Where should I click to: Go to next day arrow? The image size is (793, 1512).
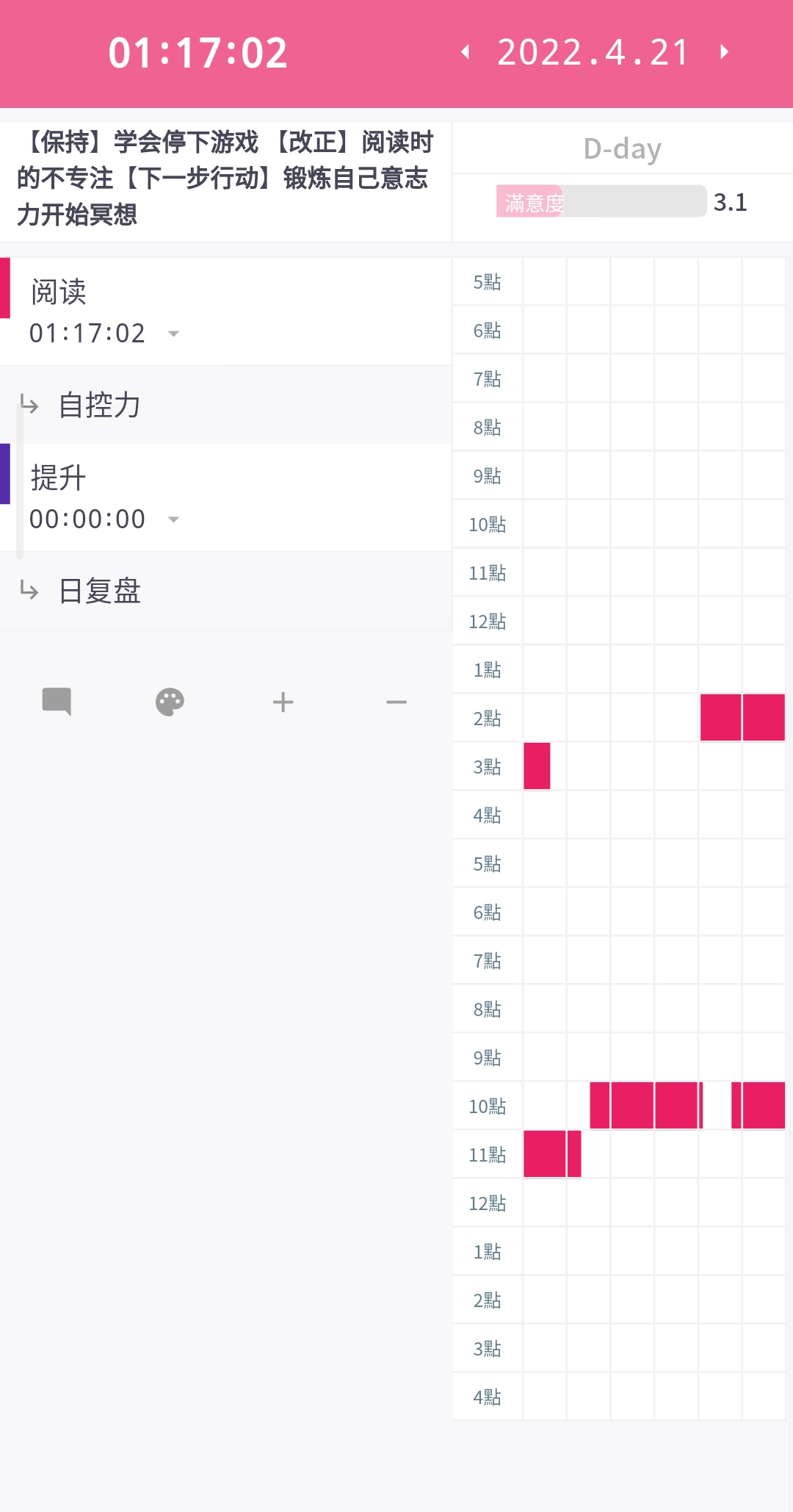coord(725,51)
